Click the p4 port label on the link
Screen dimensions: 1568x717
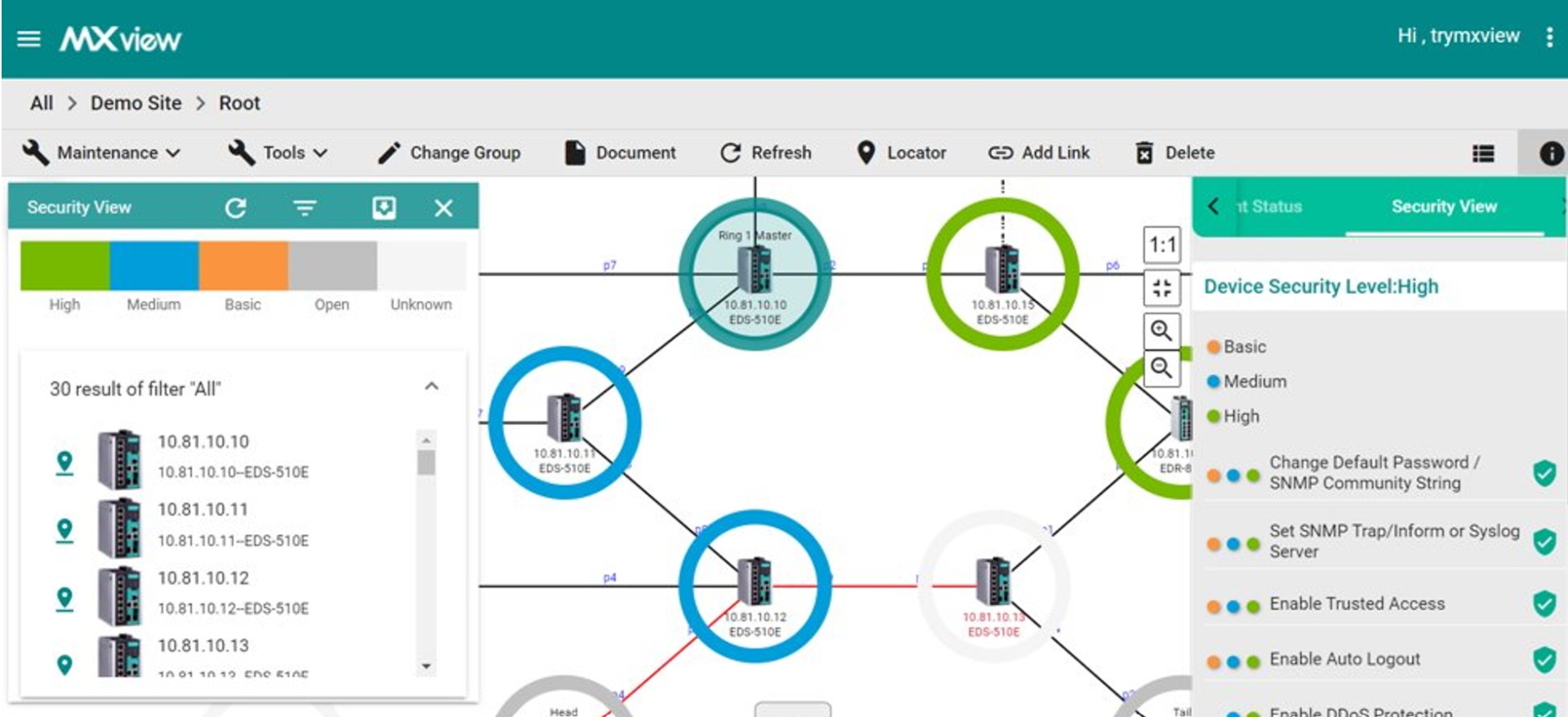tap(609, 577)
